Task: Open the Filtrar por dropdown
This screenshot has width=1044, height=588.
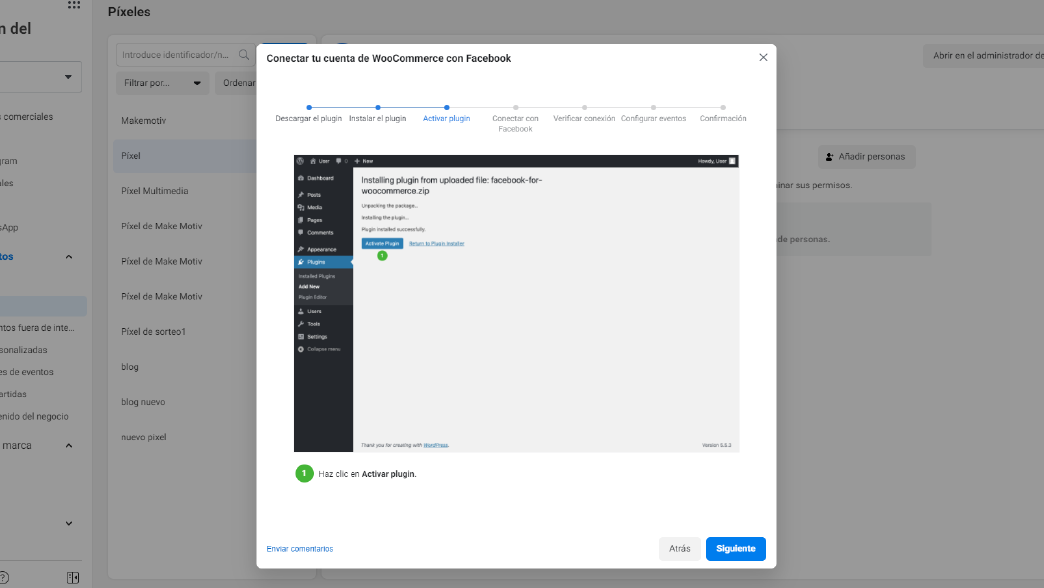Action: [x=162, y=83]
